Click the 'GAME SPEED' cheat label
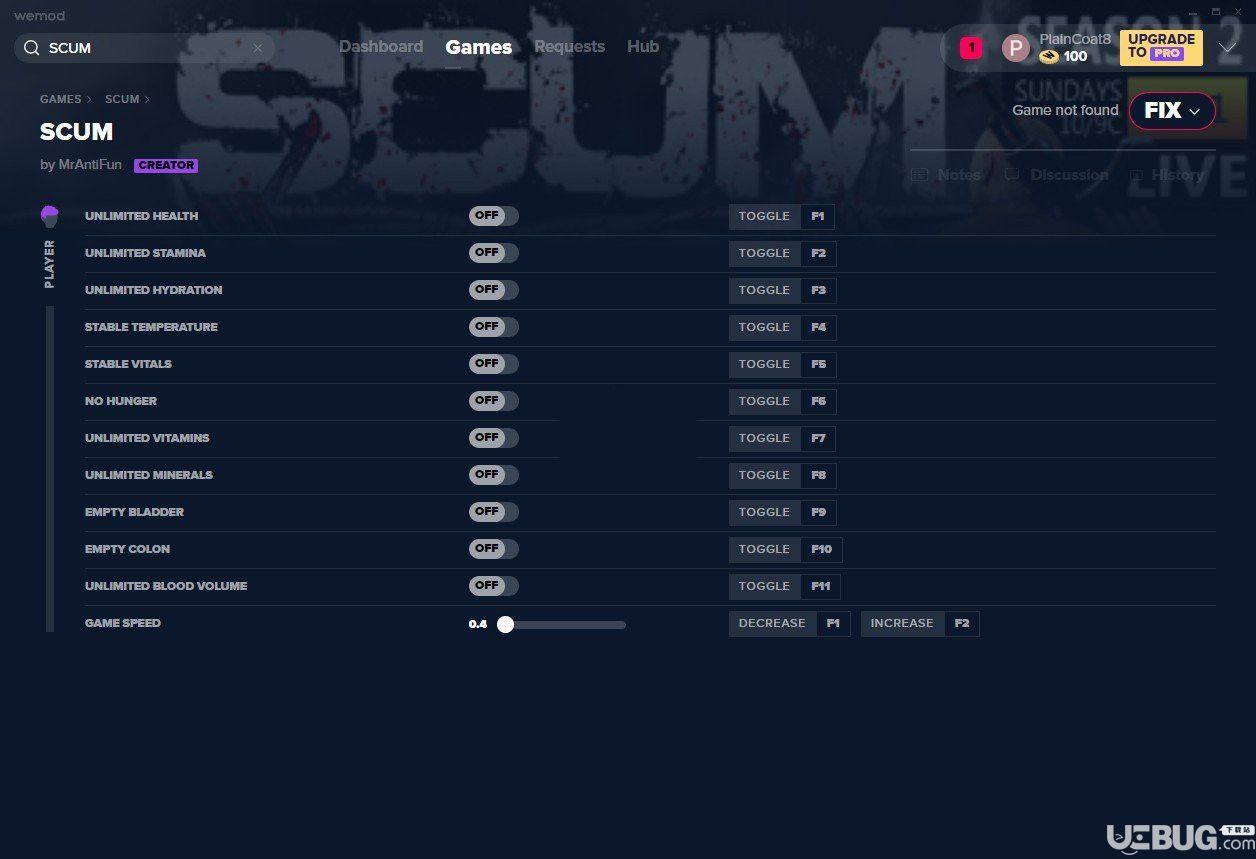This screenshot has width=1256, height=859. point(123,623)
